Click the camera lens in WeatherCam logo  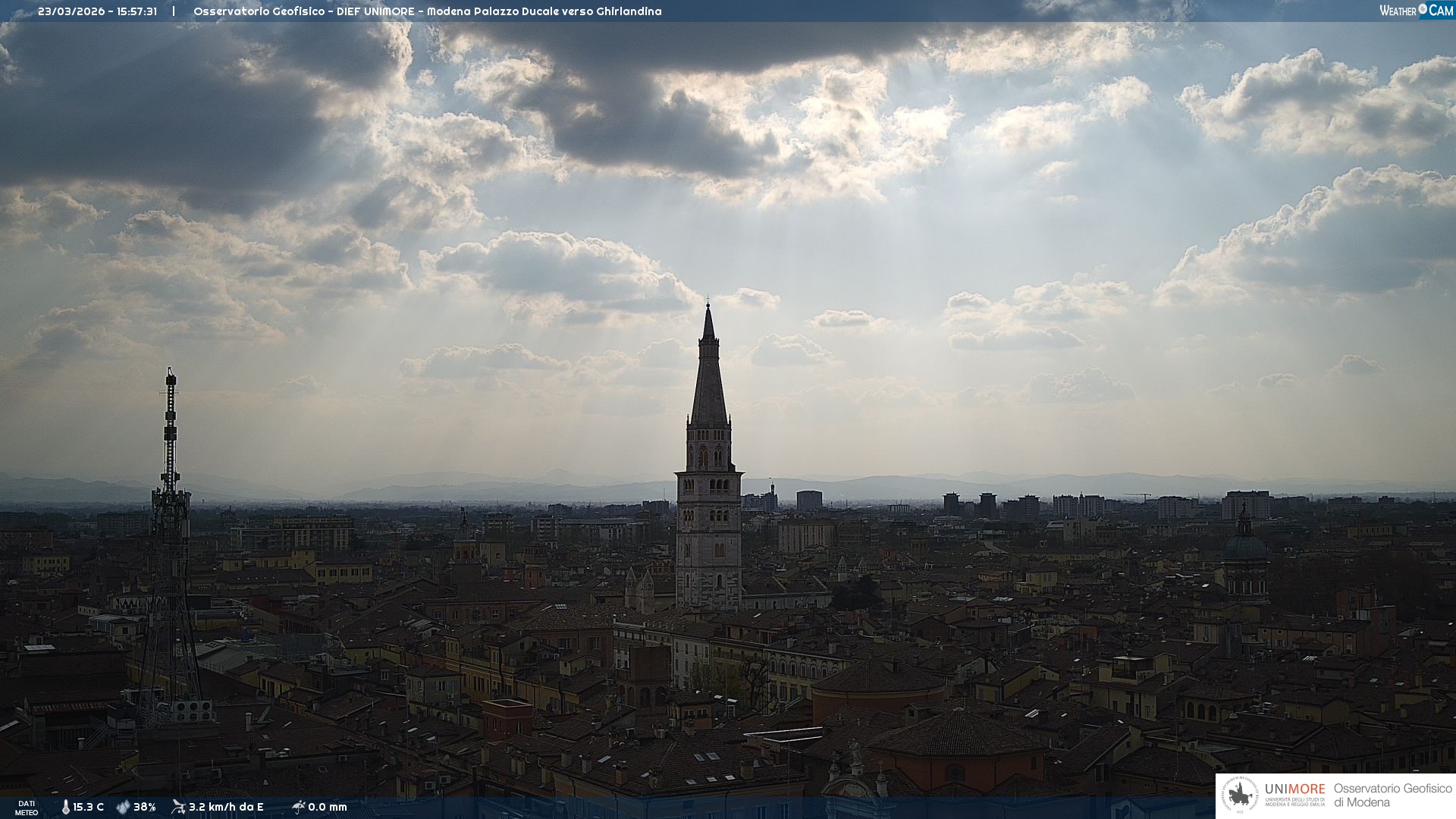point(1423,9)
